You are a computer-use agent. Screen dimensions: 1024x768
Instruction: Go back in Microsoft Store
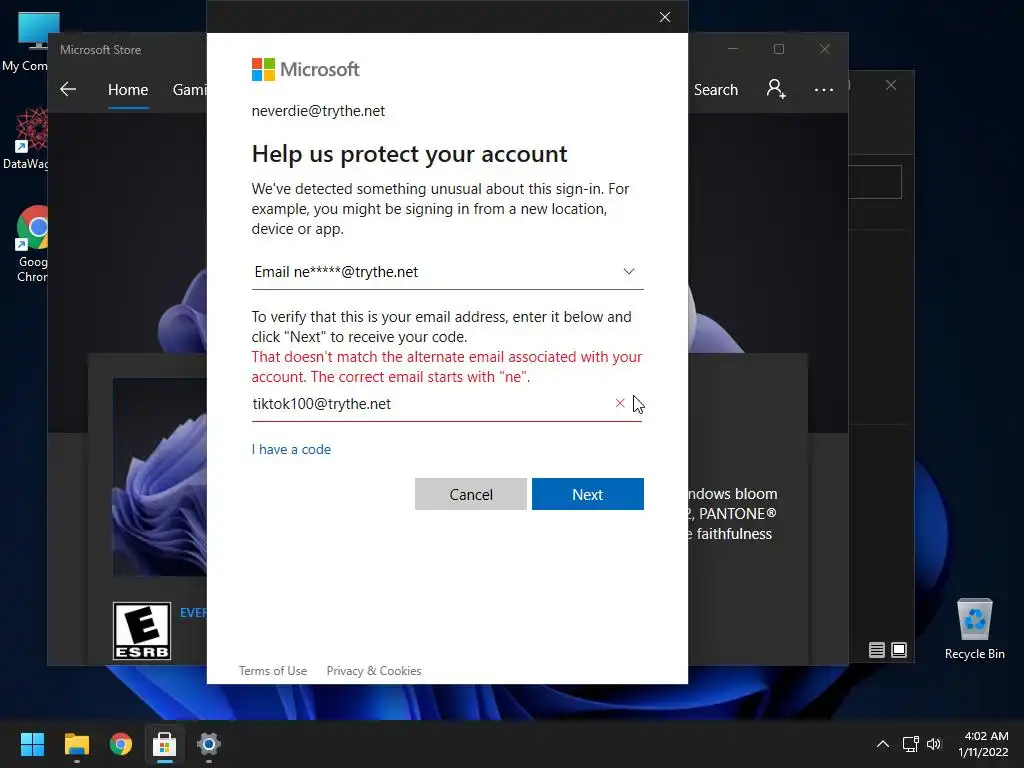pos(68,89)
